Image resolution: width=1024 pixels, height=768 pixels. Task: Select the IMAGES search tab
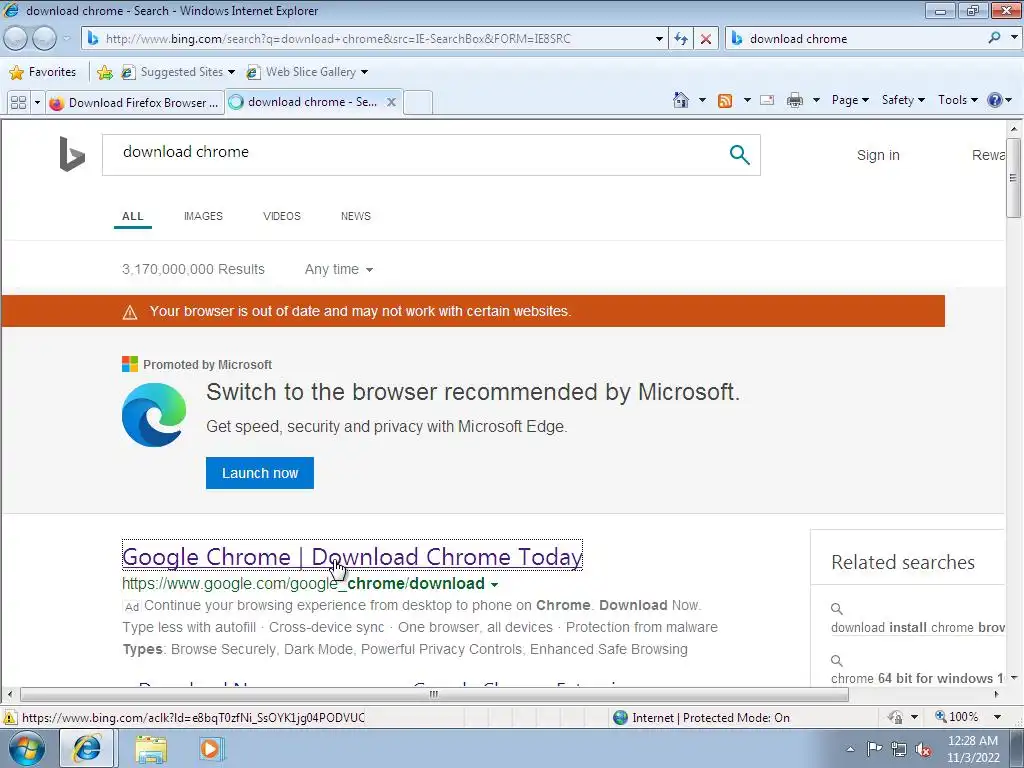coord(203,216)
